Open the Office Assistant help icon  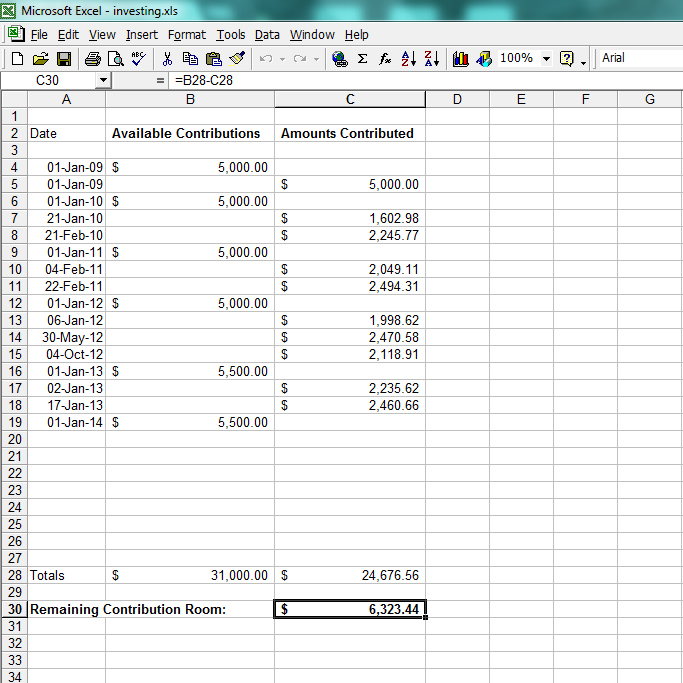[x=566, y=58]
